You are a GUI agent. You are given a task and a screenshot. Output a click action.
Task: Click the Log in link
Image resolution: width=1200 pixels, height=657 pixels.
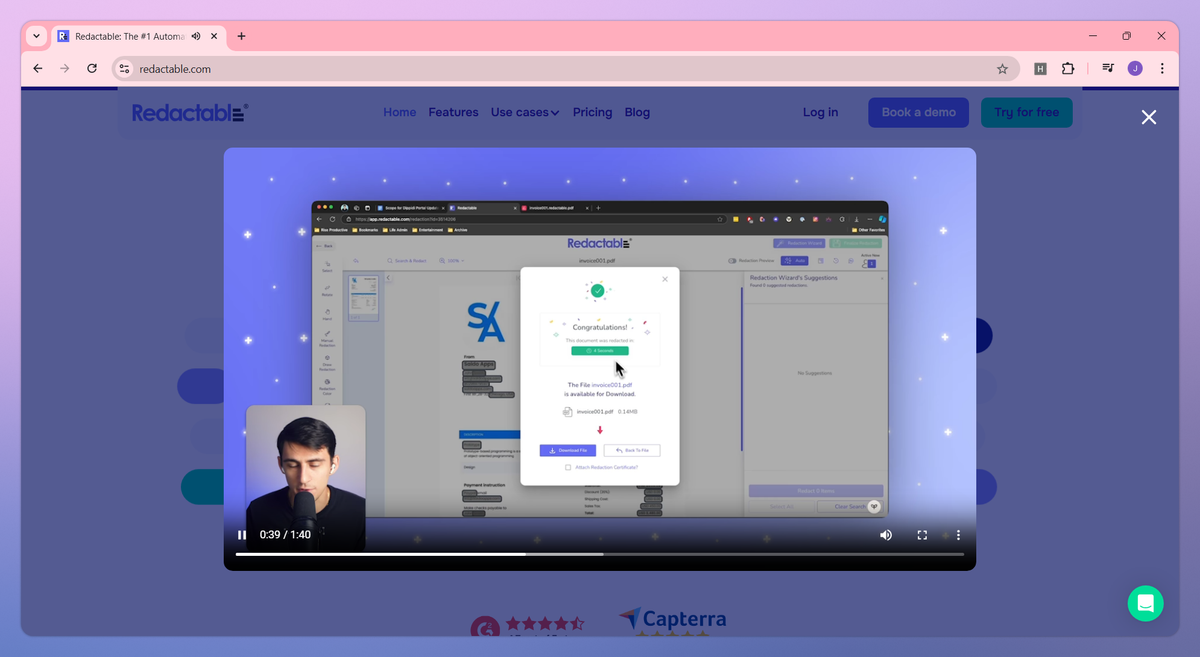point(820,112)
